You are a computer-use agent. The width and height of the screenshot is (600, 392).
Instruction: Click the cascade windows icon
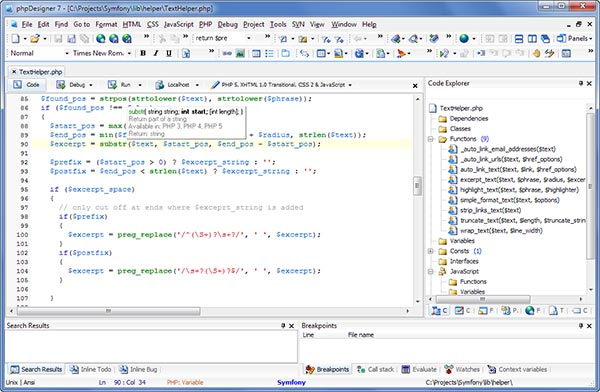[x=545, y=38]
